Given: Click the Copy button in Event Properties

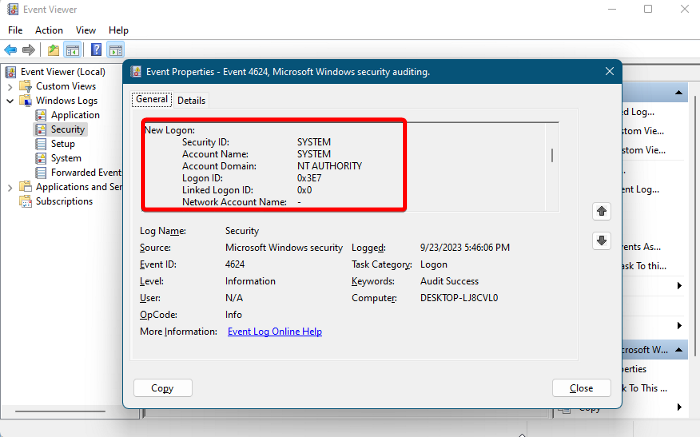Looking at the screenshot, I should 162,388.
